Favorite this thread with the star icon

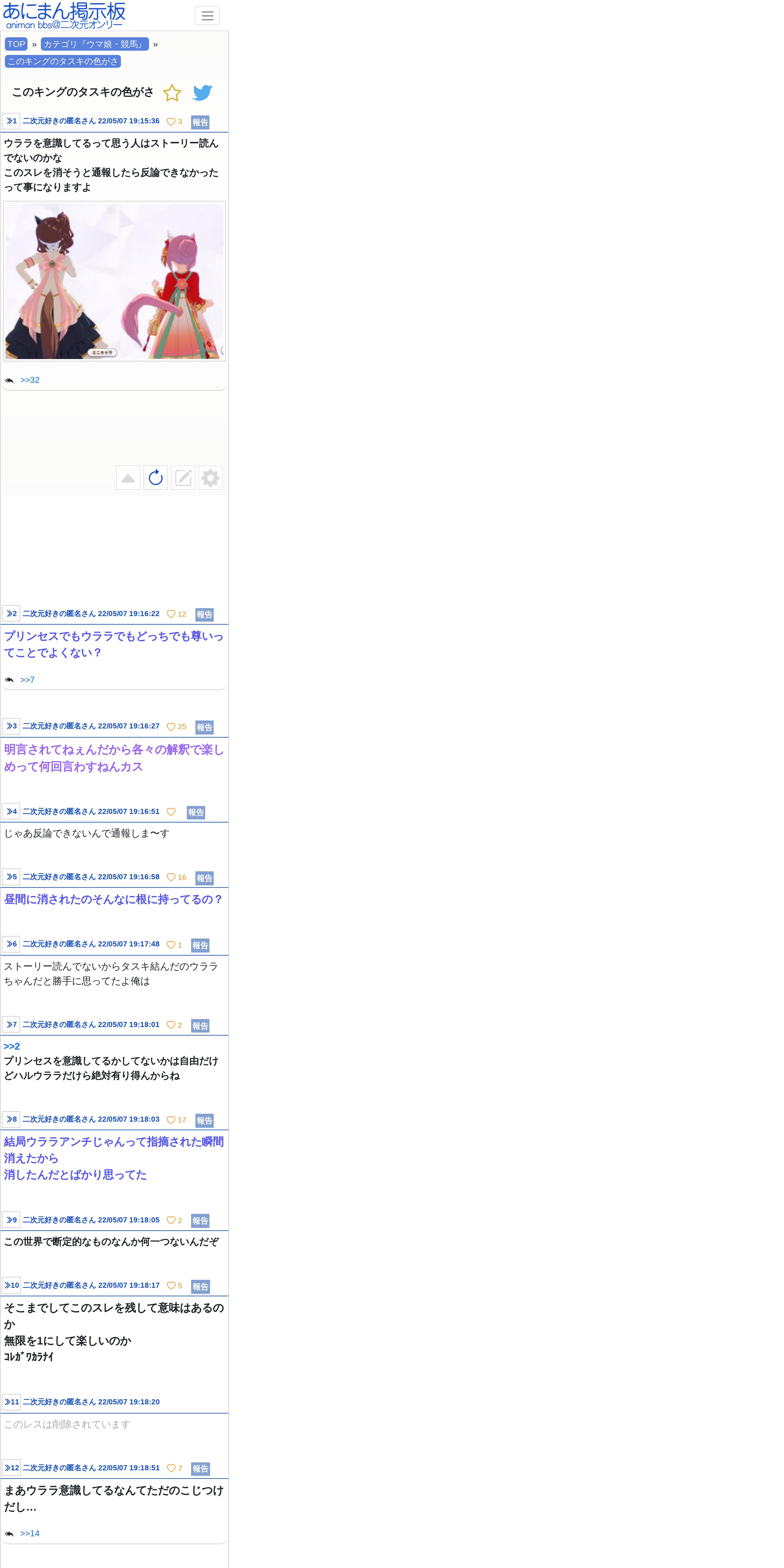pos(172,93)
